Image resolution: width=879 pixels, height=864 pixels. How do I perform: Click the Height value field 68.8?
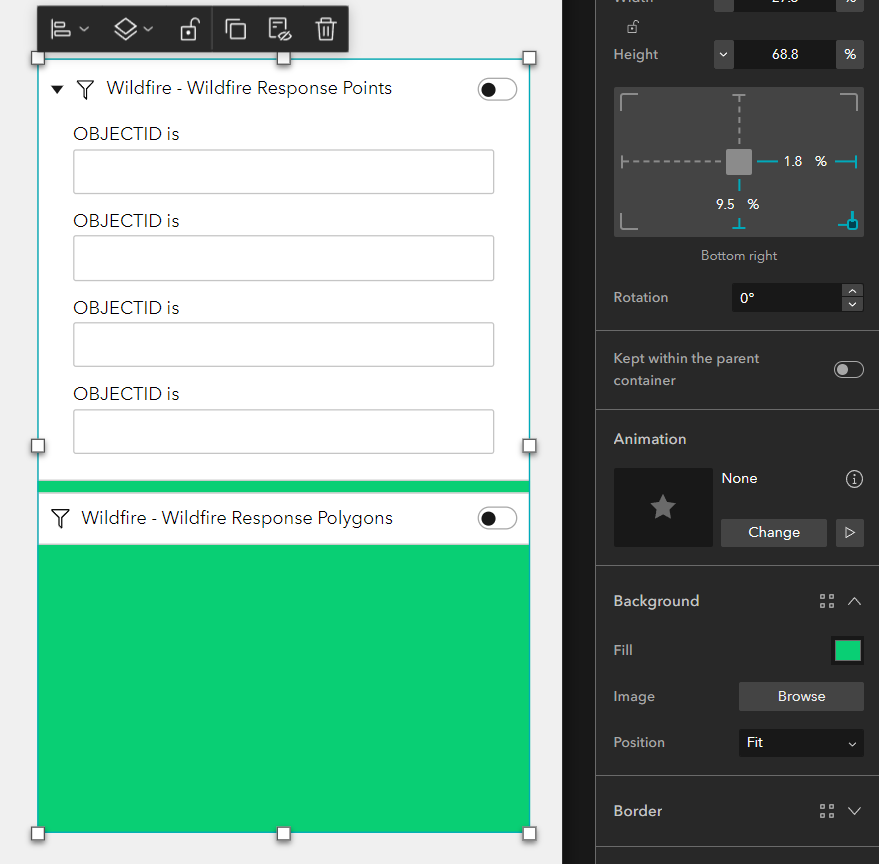pyautogui.click(x=785, y=54)
